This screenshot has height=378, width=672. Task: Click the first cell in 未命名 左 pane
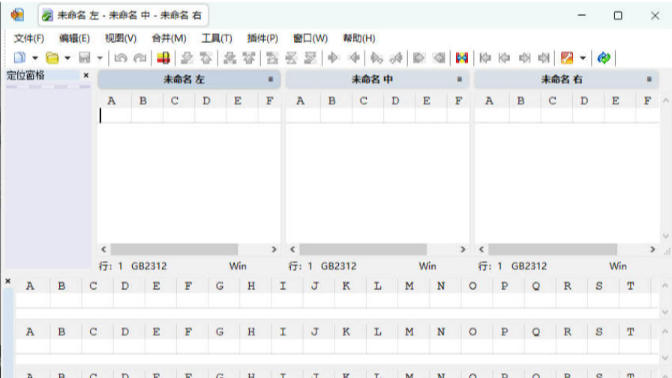point(115,115)
